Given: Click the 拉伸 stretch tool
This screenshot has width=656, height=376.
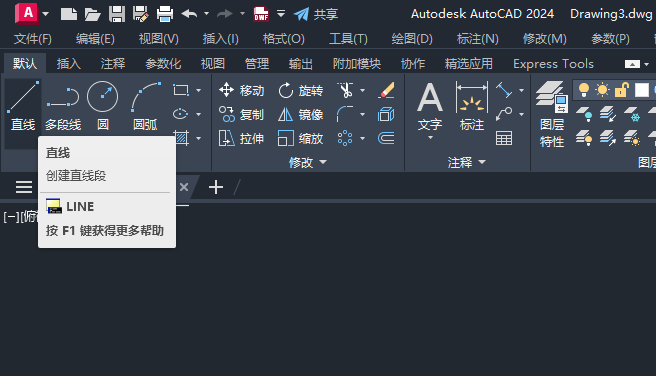Looking at the screenshot, I should [x=242, y=138].
